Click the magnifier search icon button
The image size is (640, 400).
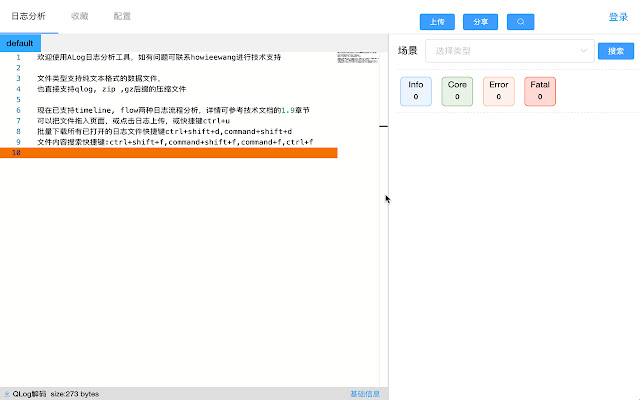point(520,22)
